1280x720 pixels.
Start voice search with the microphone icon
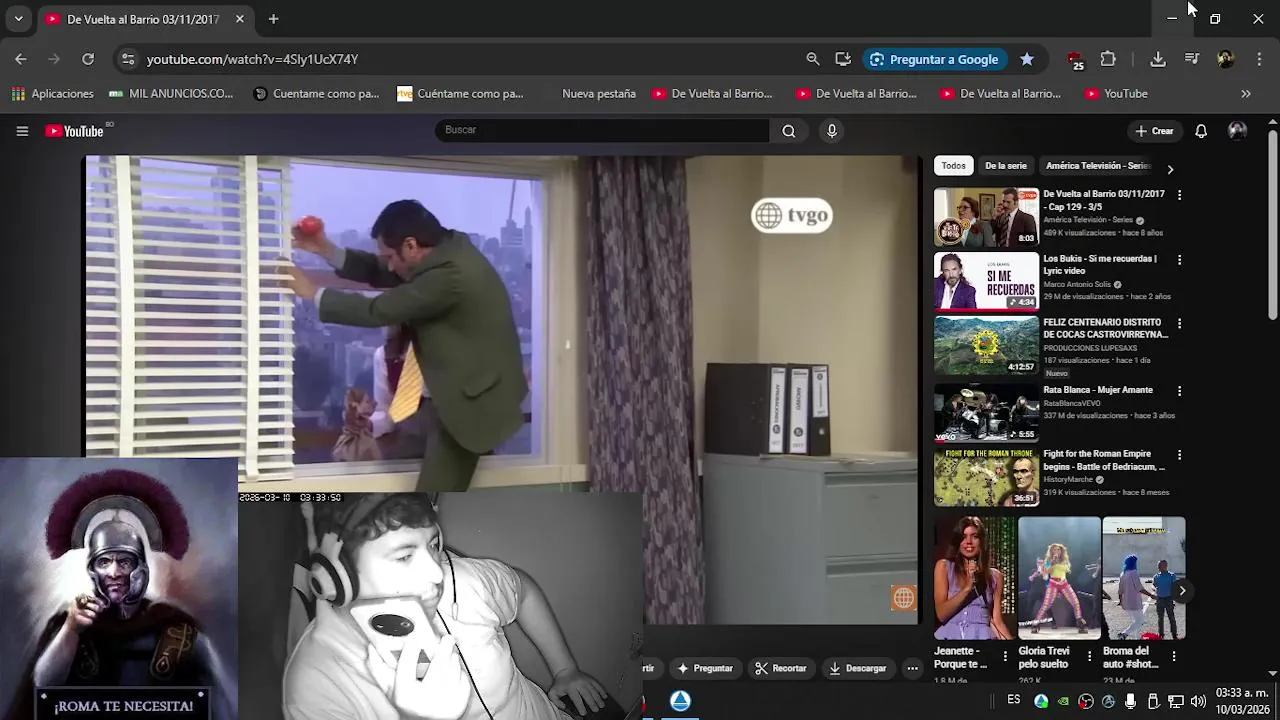click(x=831, y=131)
